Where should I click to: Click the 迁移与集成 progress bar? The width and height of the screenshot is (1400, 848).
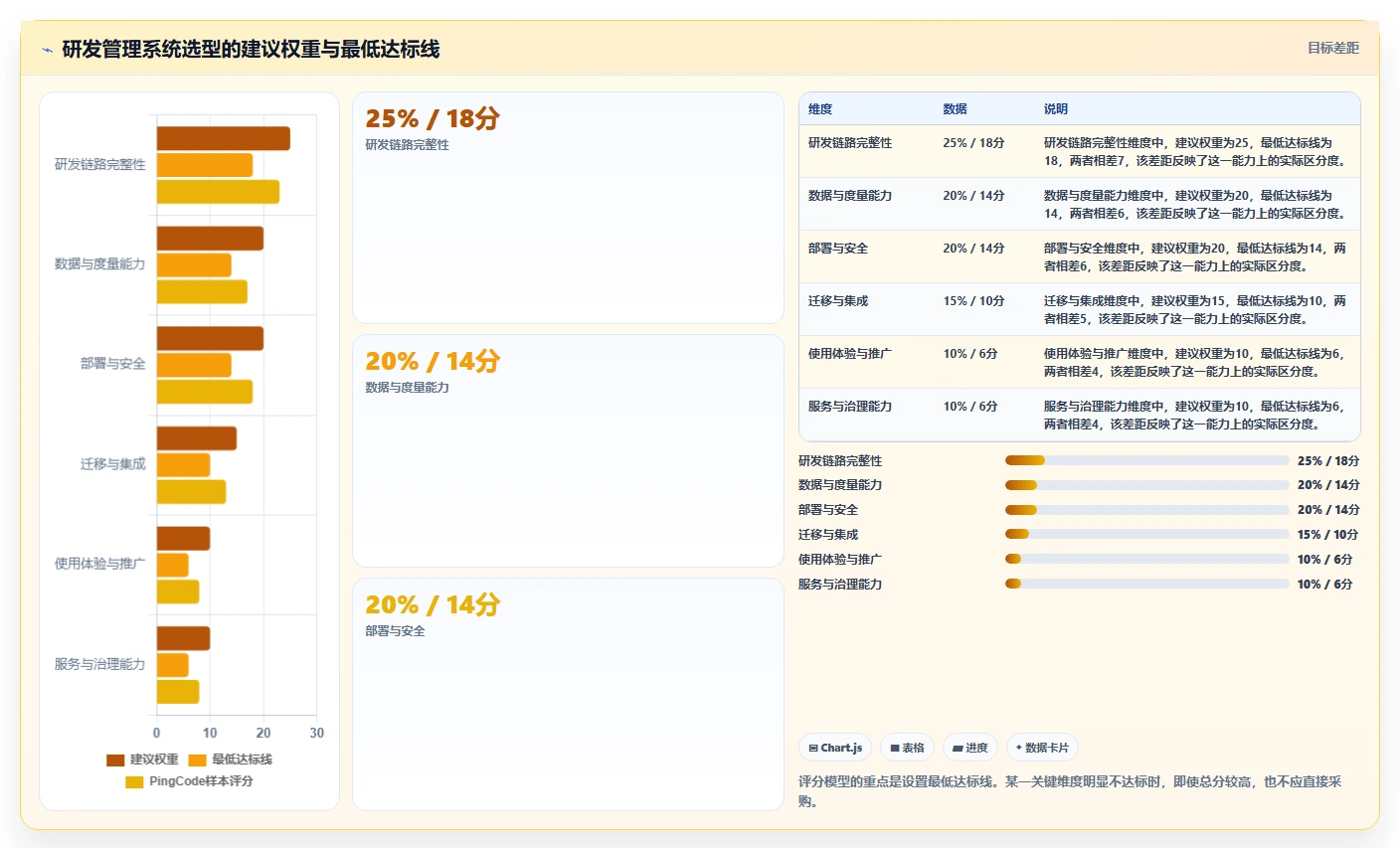pyautogui.click(x=1147, y=535)
